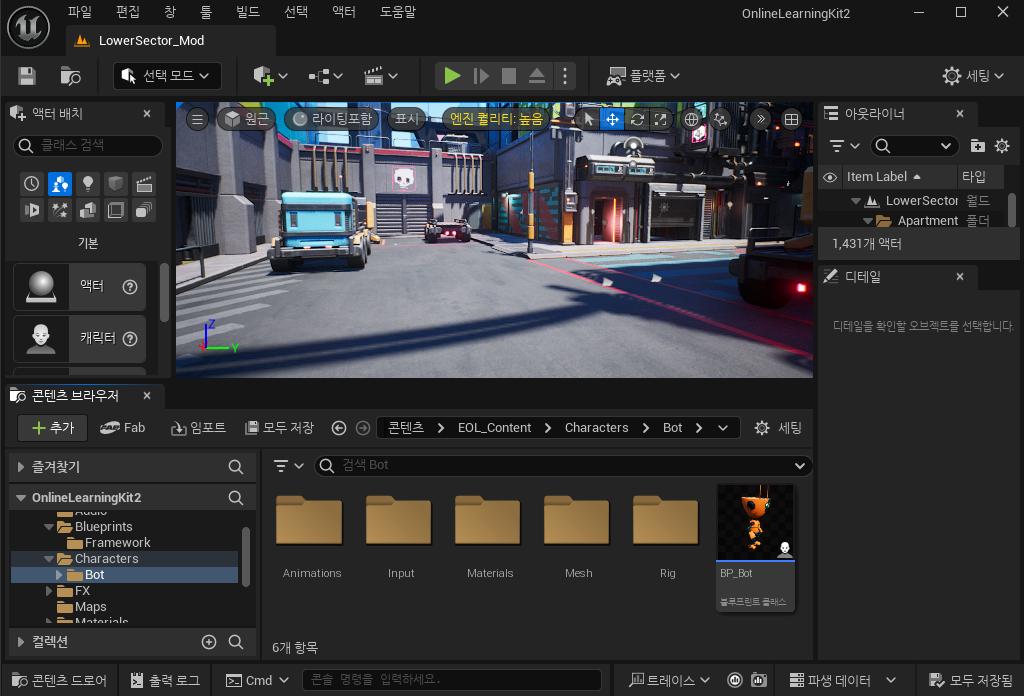The image size is (1024, 696).
Task: Click the Lights category icon in actor panel
Action: (88, 184)
